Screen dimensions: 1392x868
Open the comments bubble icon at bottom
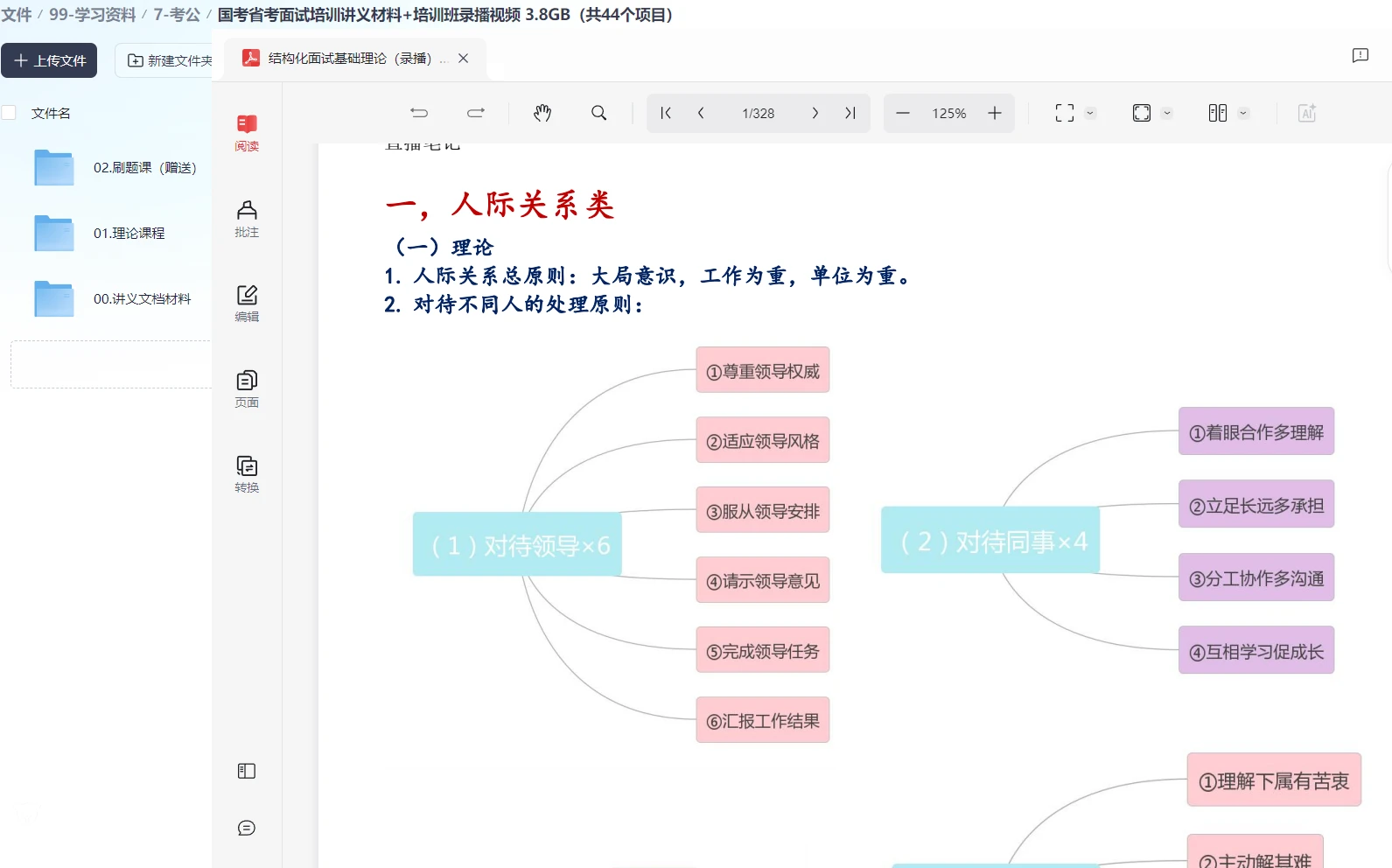coord(247,828)
